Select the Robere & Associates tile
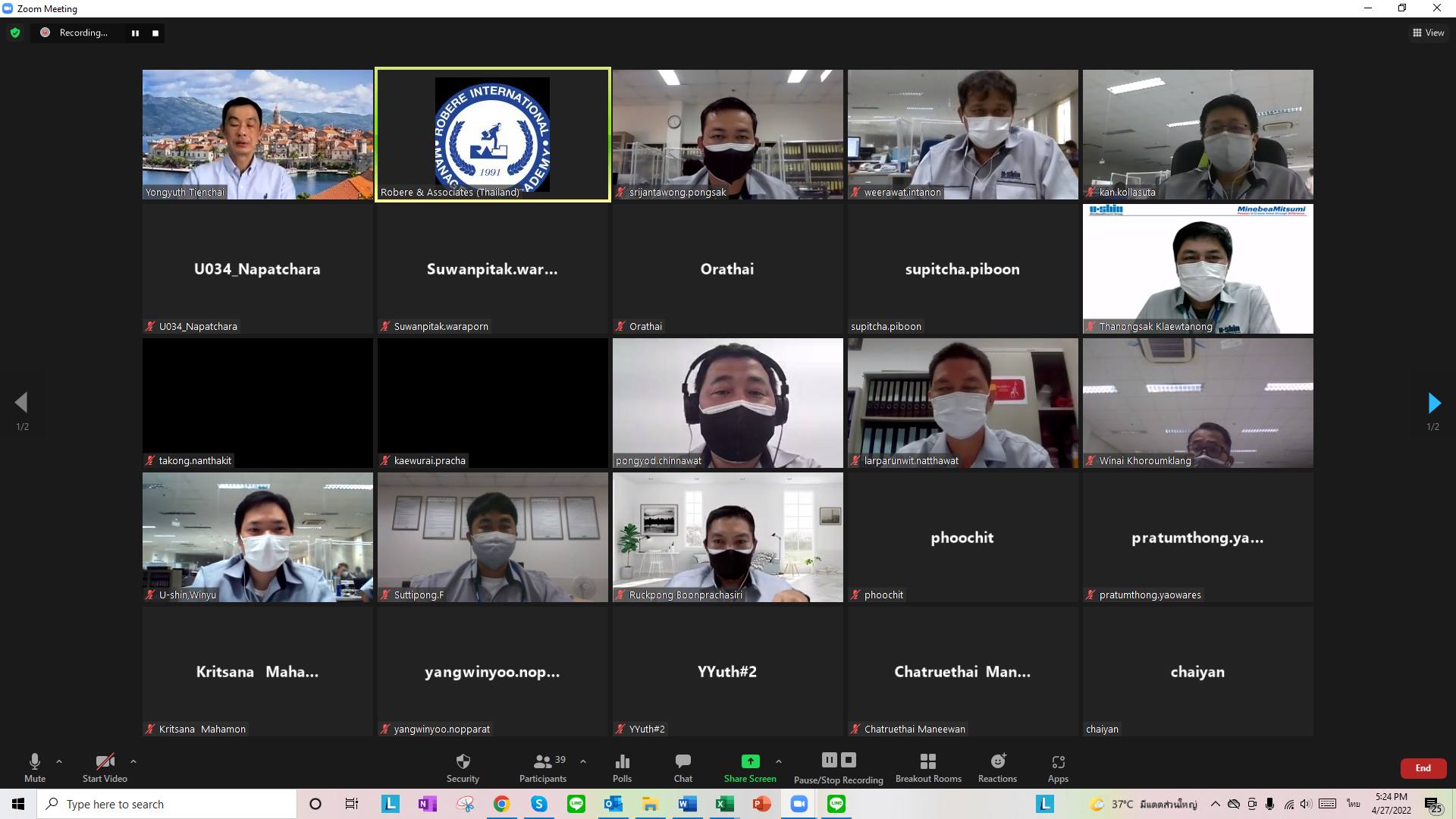Screen dimensions: 1456x819 pyautogui.click(x=493, y=135)
